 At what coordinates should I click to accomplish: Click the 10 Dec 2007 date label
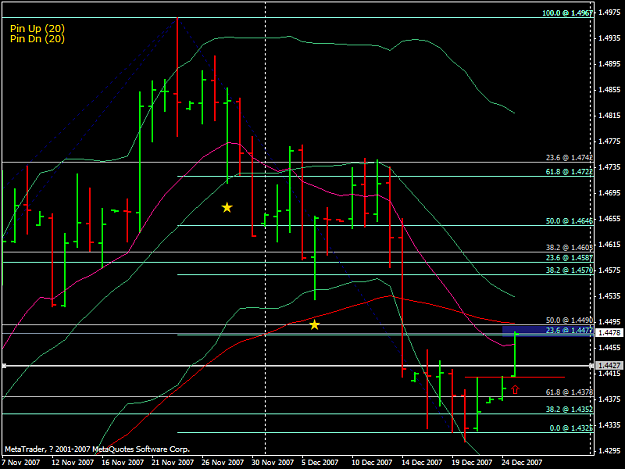point(372,462)
